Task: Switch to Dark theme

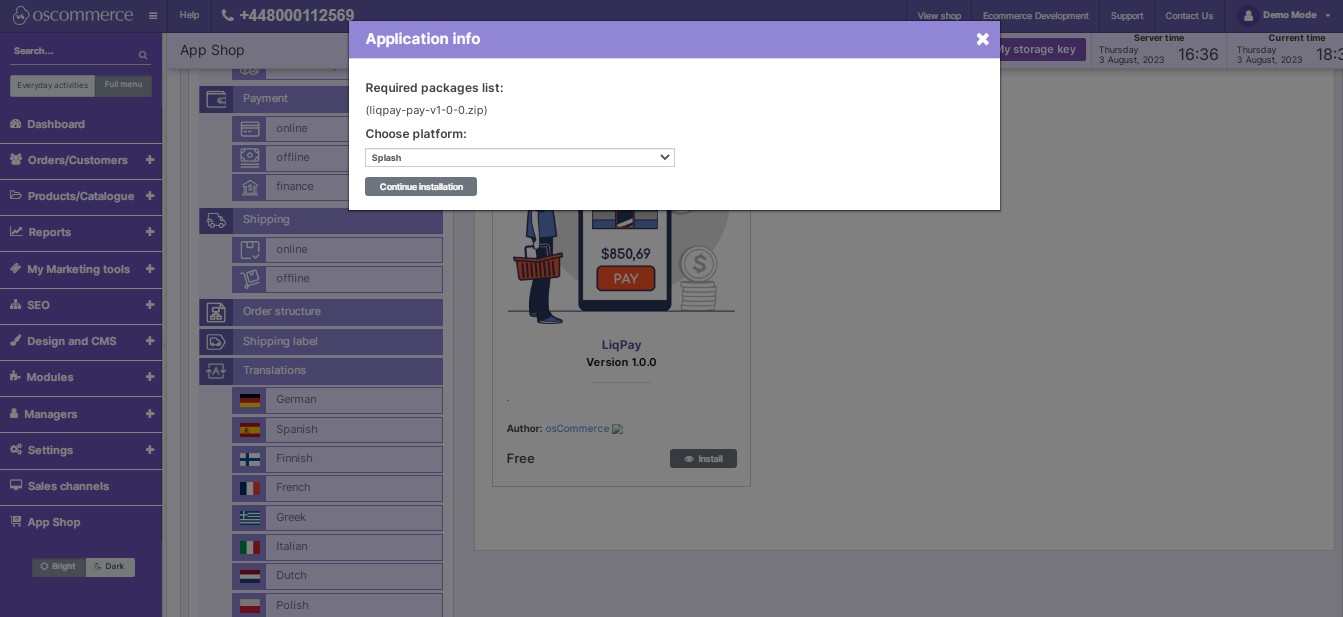Action: coord(110,567)
